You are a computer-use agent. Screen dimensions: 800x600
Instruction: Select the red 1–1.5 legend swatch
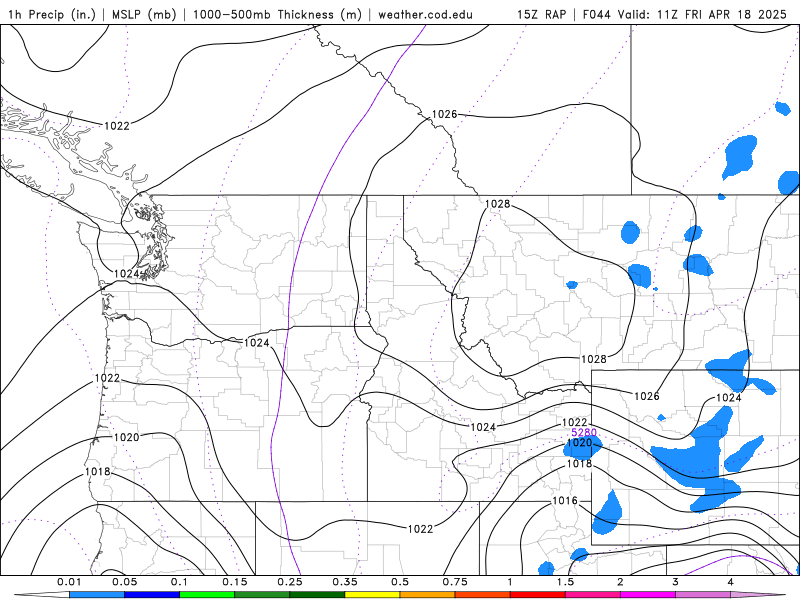538,595
